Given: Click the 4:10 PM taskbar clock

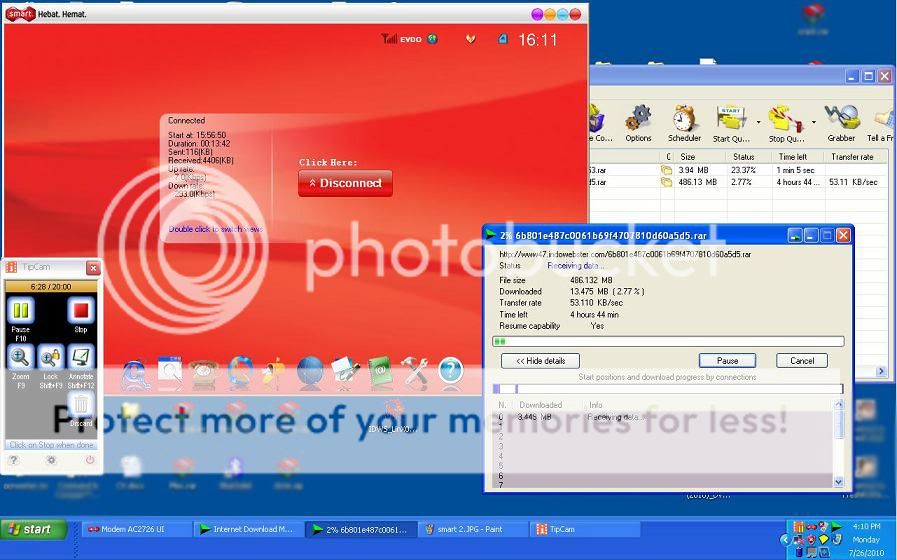Looking at the screenshot, I should pyautogui.click(x=866, y=526).
